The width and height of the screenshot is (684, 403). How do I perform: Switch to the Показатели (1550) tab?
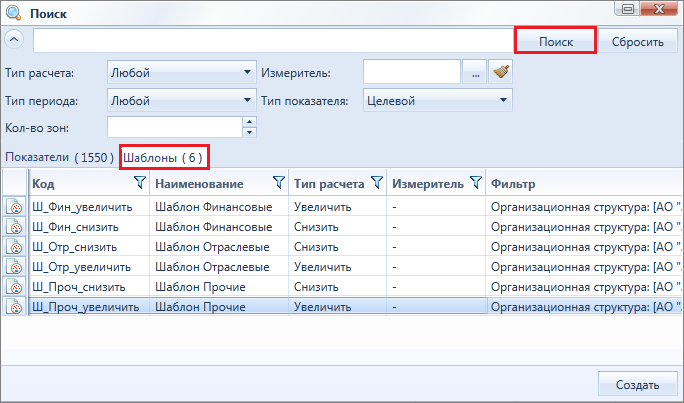(x=59, y=157)
